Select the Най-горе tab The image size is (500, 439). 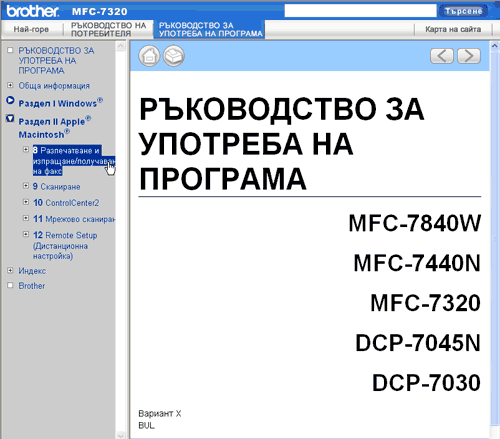[31, 29]
